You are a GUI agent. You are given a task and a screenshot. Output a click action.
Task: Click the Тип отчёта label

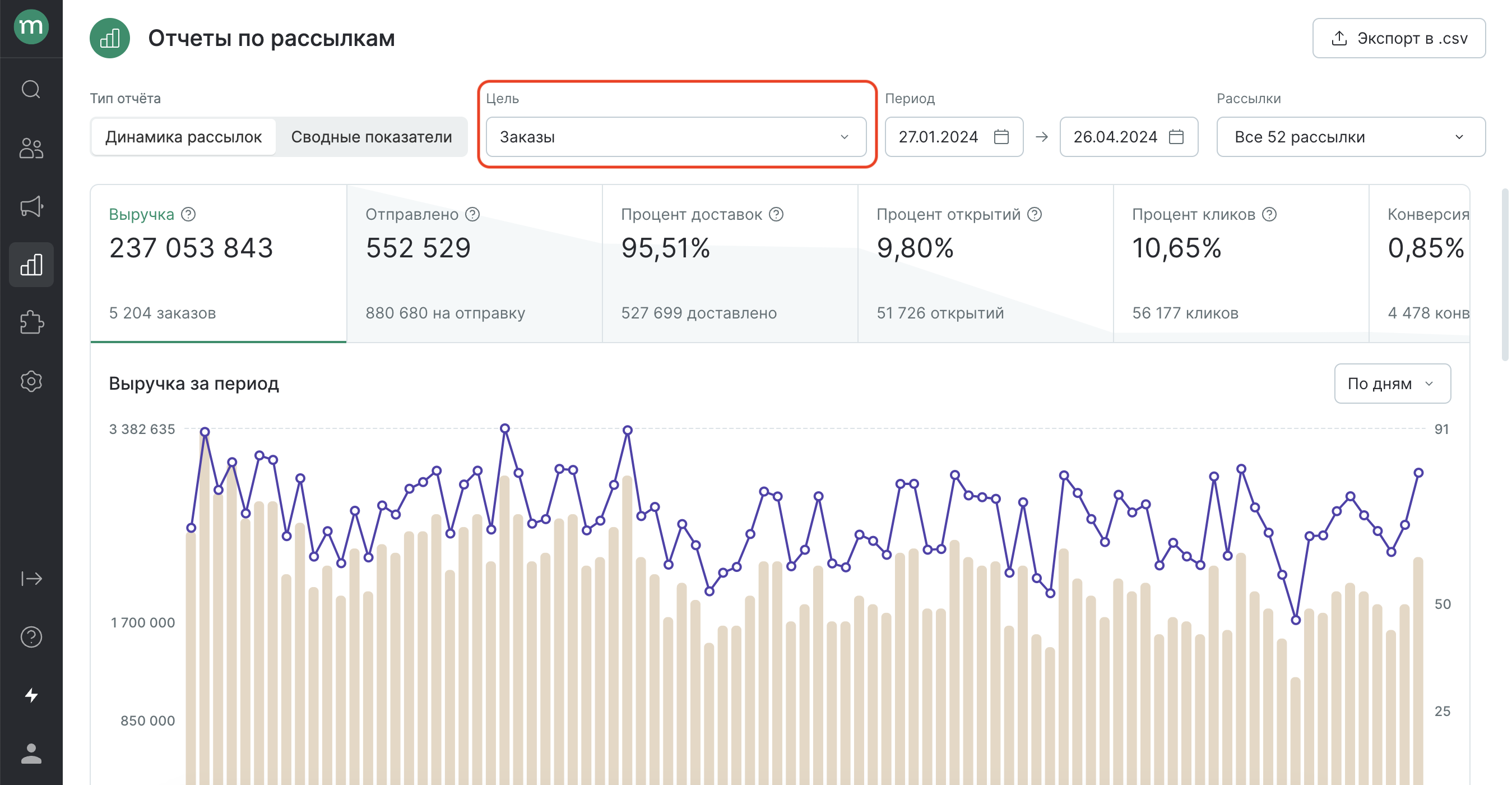pyautogui.click(x=125, y=98)
